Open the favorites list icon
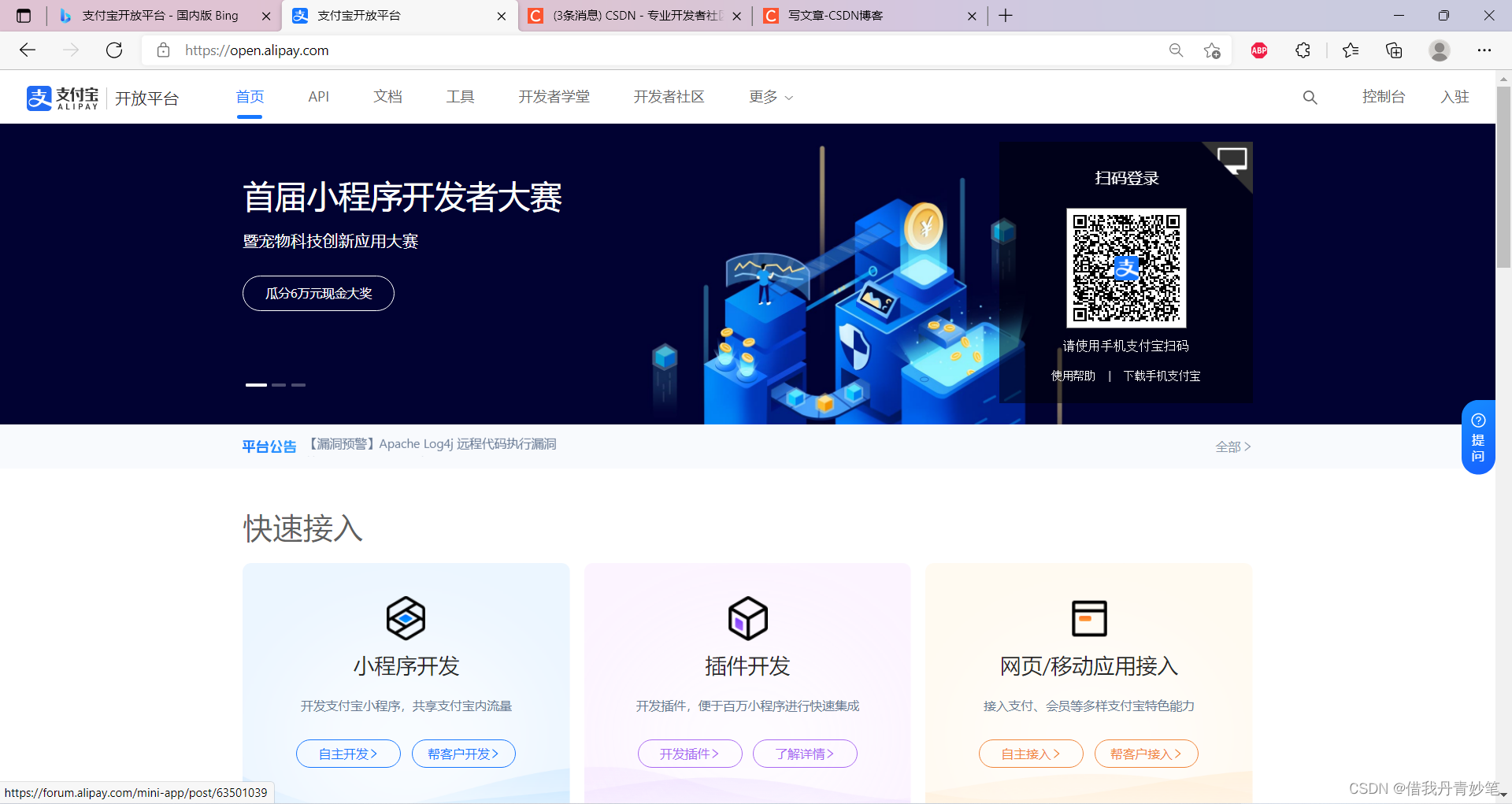Screen dimensions: 1512x804 [x=1351, y=50]
